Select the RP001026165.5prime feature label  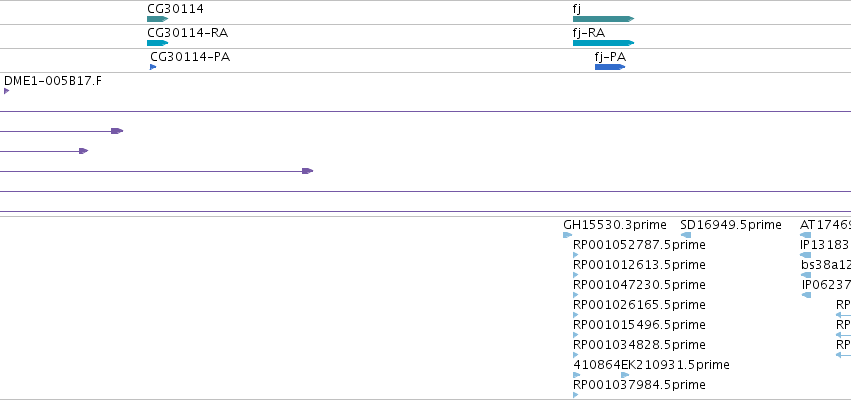pyautogui.click(x=639, y=304)
